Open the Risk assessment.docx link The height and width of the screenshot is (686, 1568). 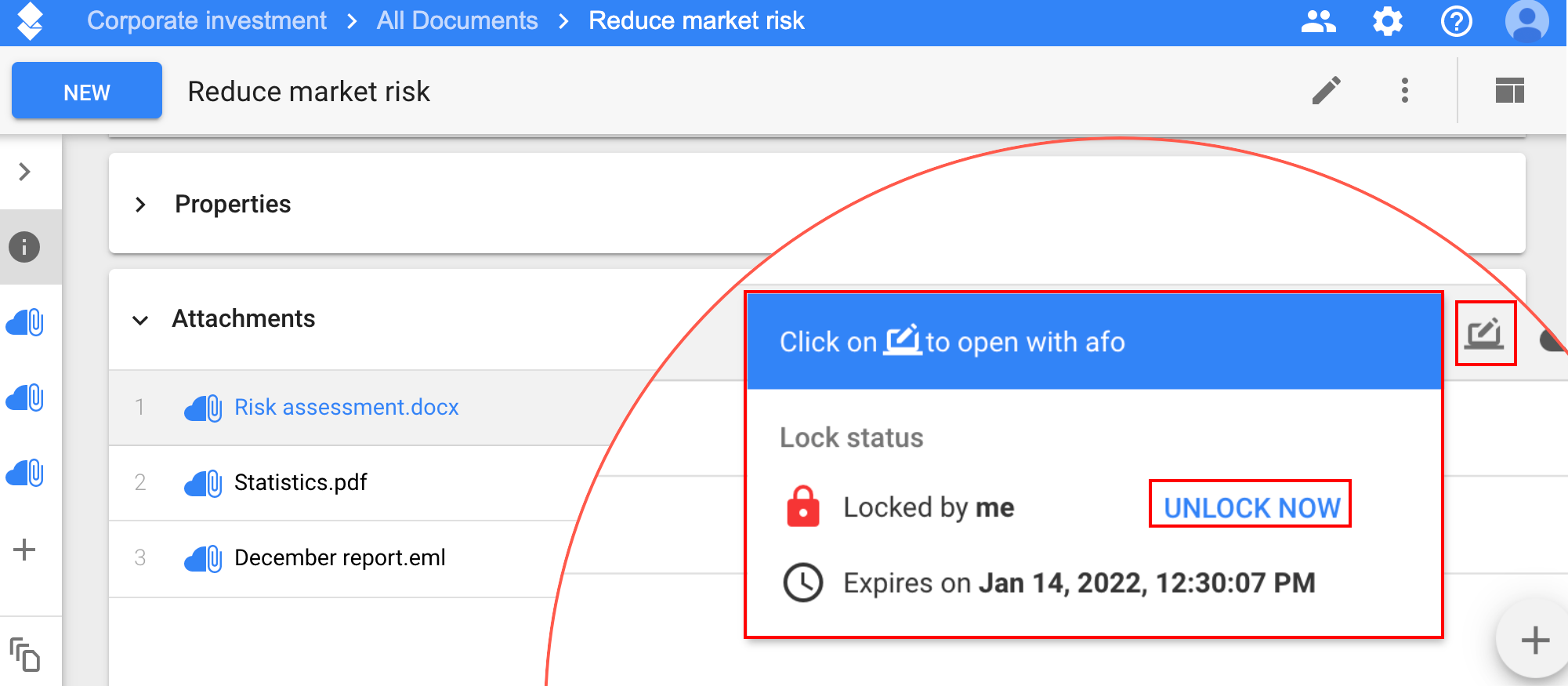346,407
